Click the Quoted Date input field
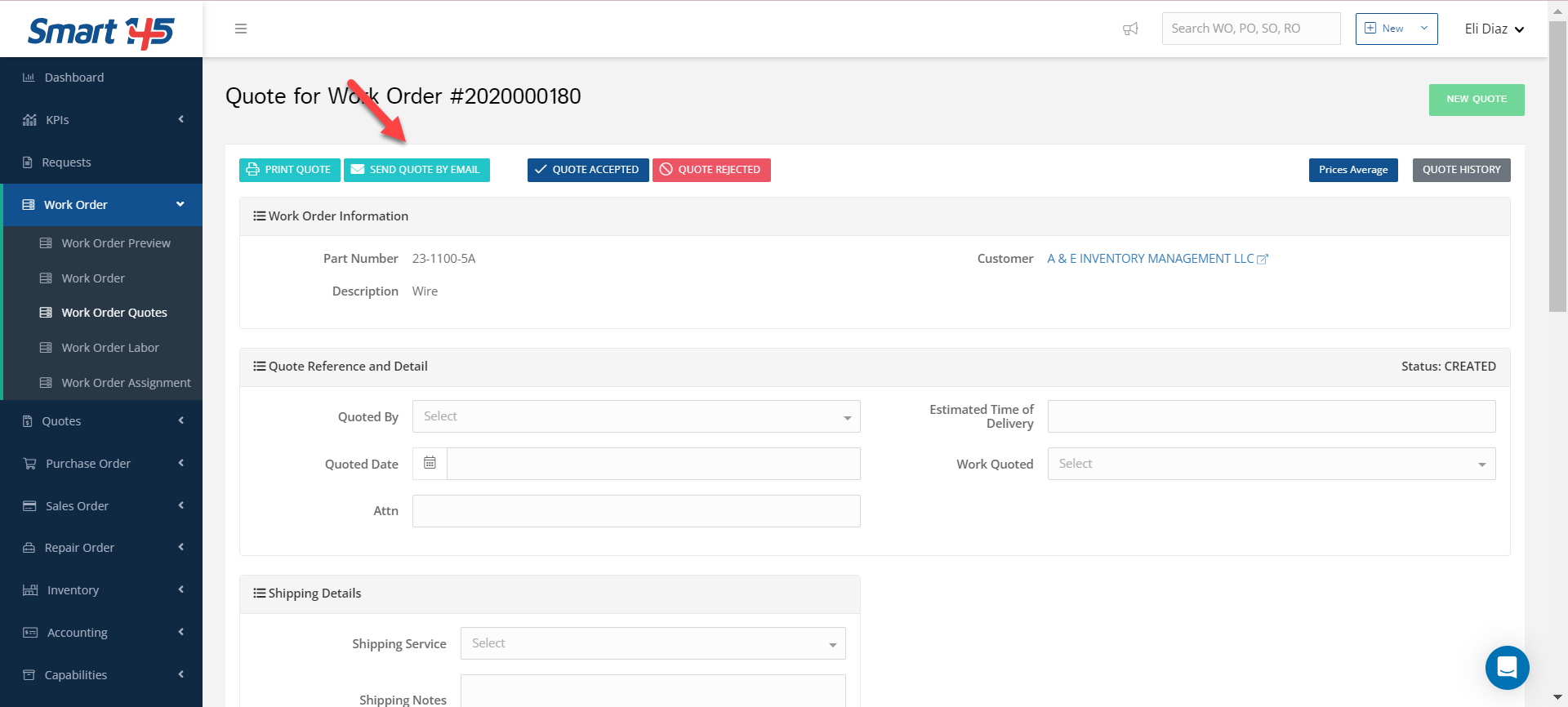This screenshot has height=707, width=1568. [x=653, y=464]
